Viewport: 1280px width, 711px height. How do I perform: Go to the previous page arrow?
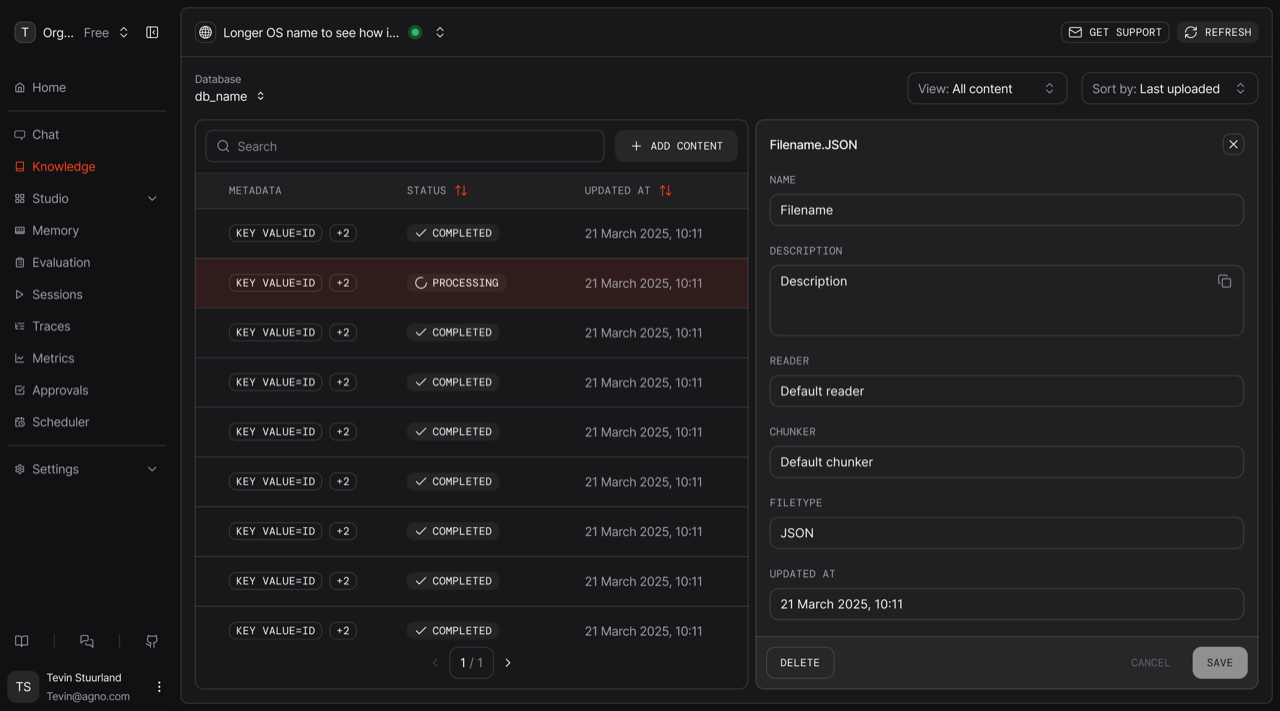point(435,663)
